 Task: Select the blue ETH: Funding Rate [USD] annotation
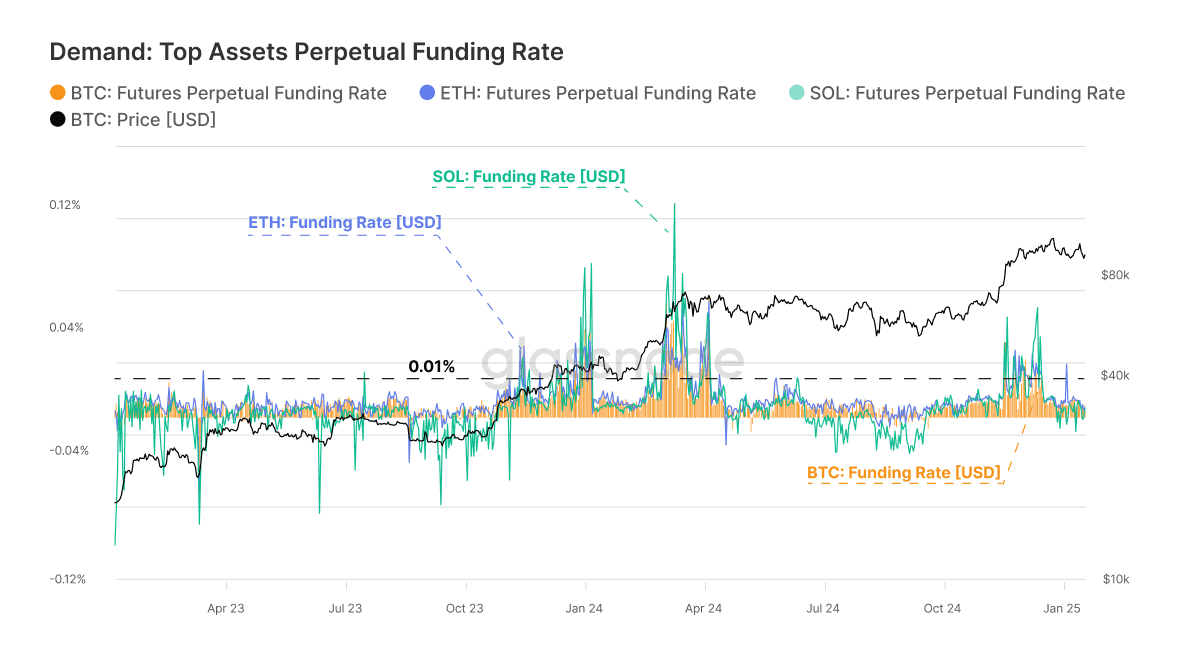[345, 222]
